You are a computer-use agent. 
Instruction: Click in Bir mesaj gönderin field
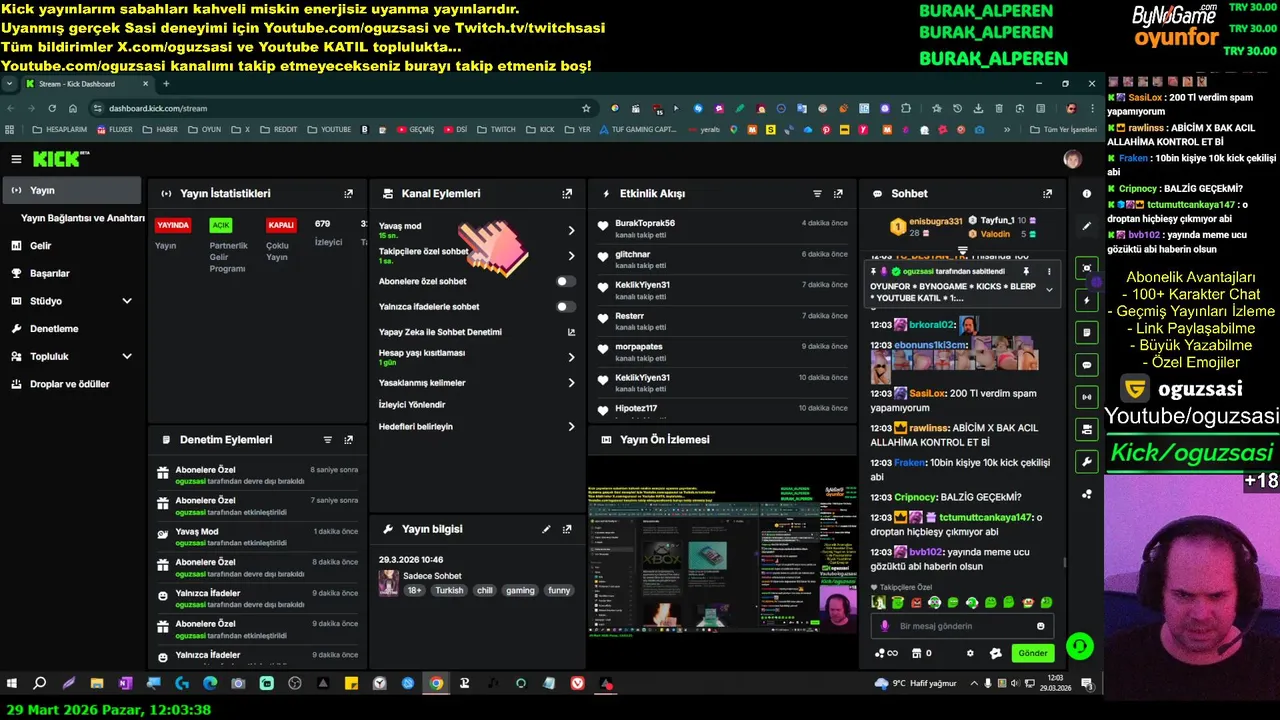960,626
